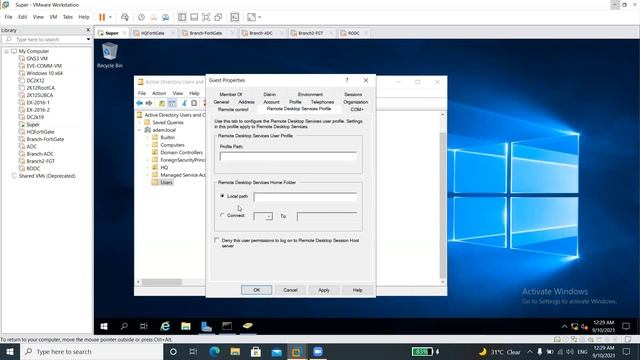This screenshot has height=360, width=640.
Task: Click the enter full screen icon
Action: tap(206, 17)
